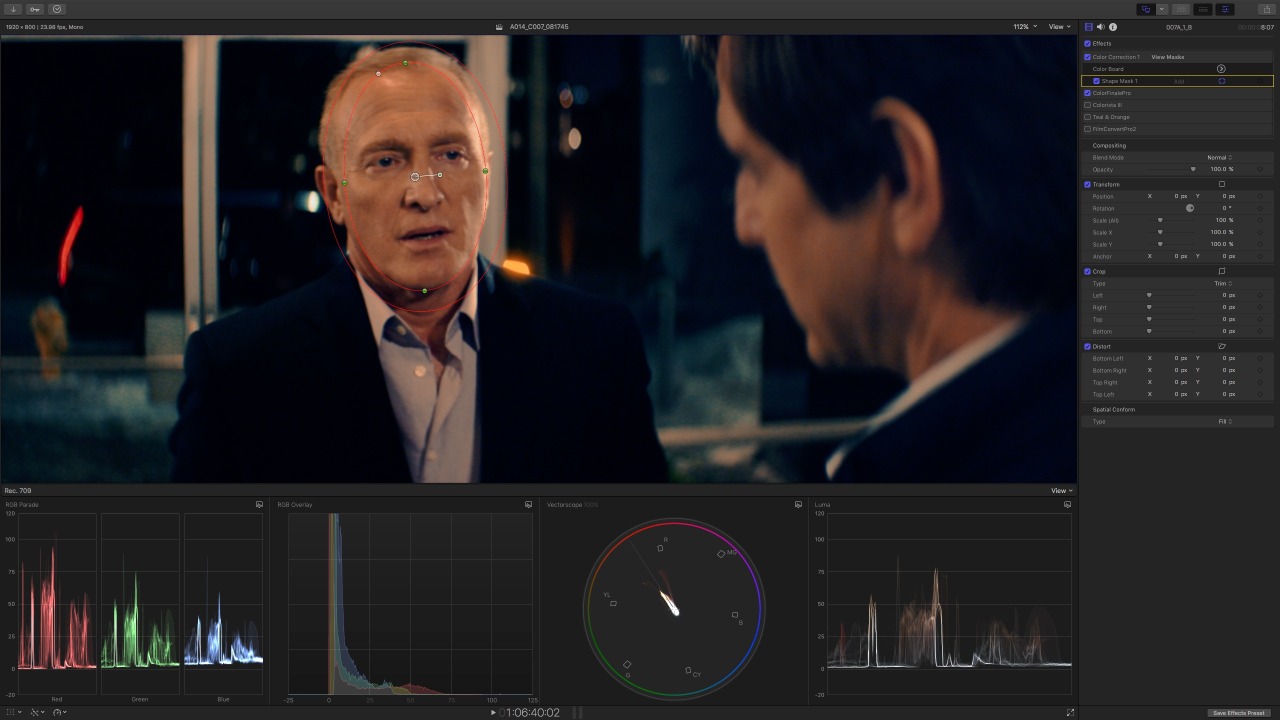Enable the Teal & Orange effect checkbox
Viewport: 1280px width, 720px height.
click(x=1088, y=117)
